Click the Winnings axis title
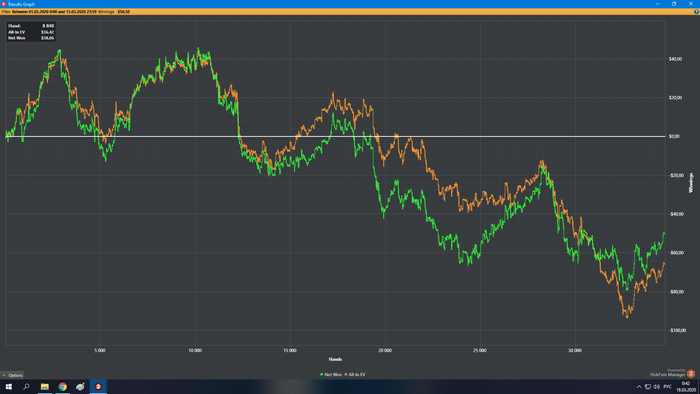Image resolution: width=700 pixels, height=394 pixels. pyautogui.click(x=691, y=183)
